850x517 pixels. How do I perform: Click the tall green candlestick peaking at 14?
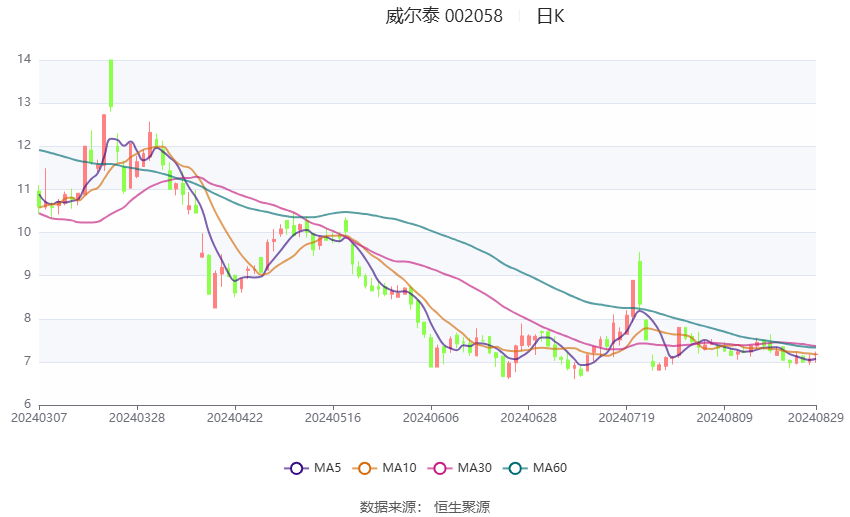pyautogui.click(x=111, y=84)
